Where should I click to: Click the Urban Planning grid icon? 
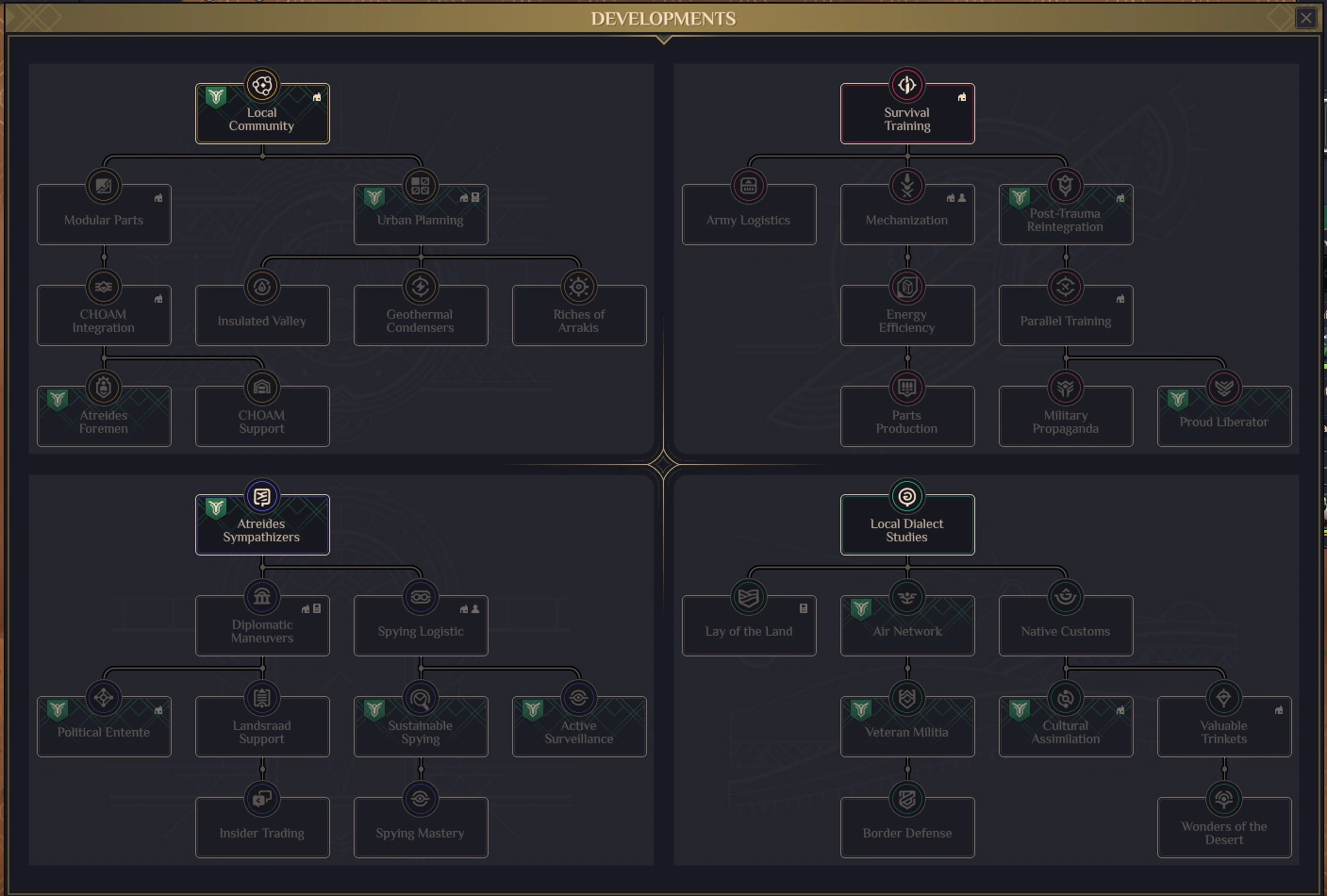pos(421,186)
